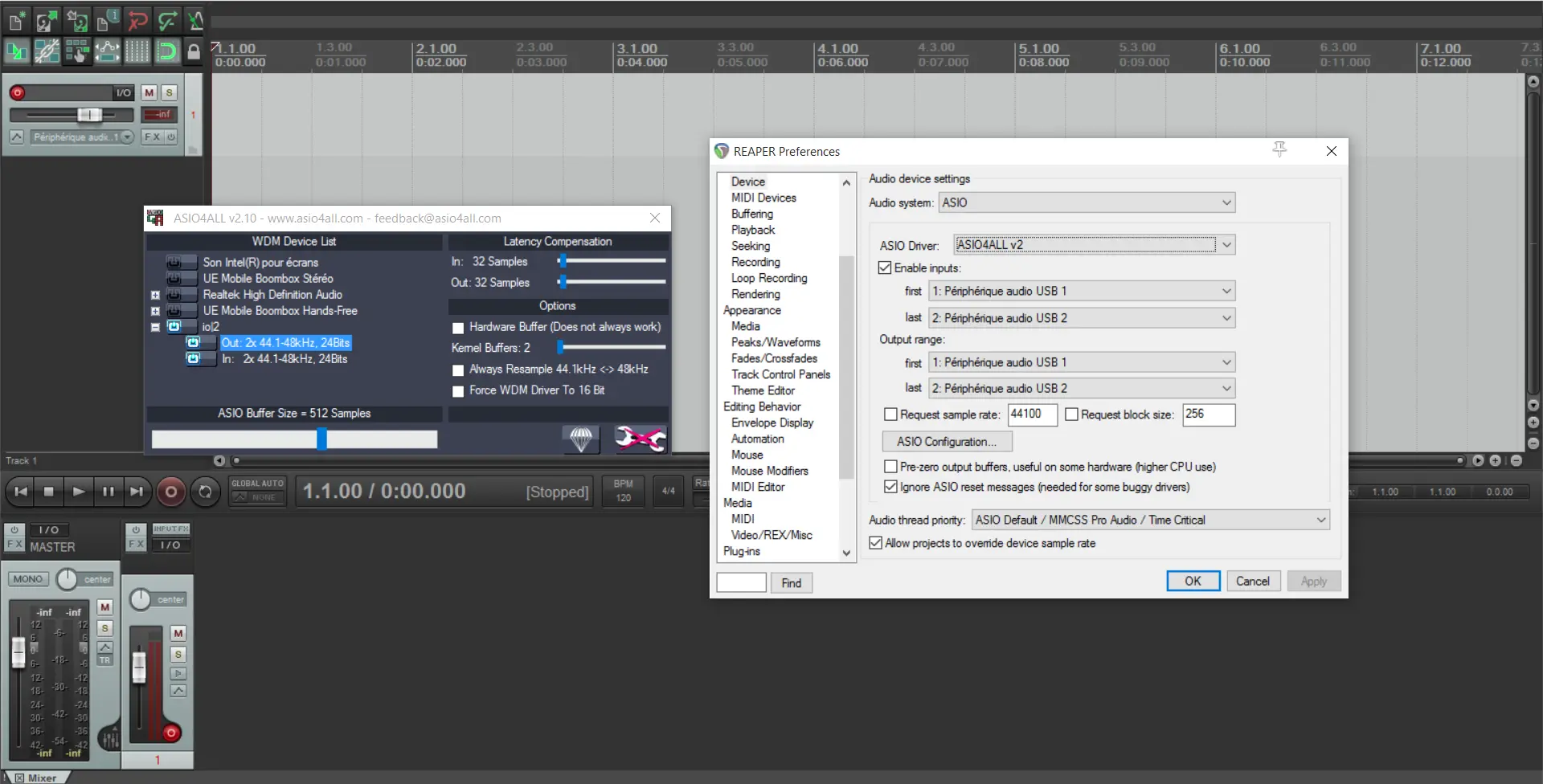Image resolution: width=1543 pixels, height=784 pixels.
Task: Toggle ripple editing toolbar icon
Action: (x=77, y=51)
